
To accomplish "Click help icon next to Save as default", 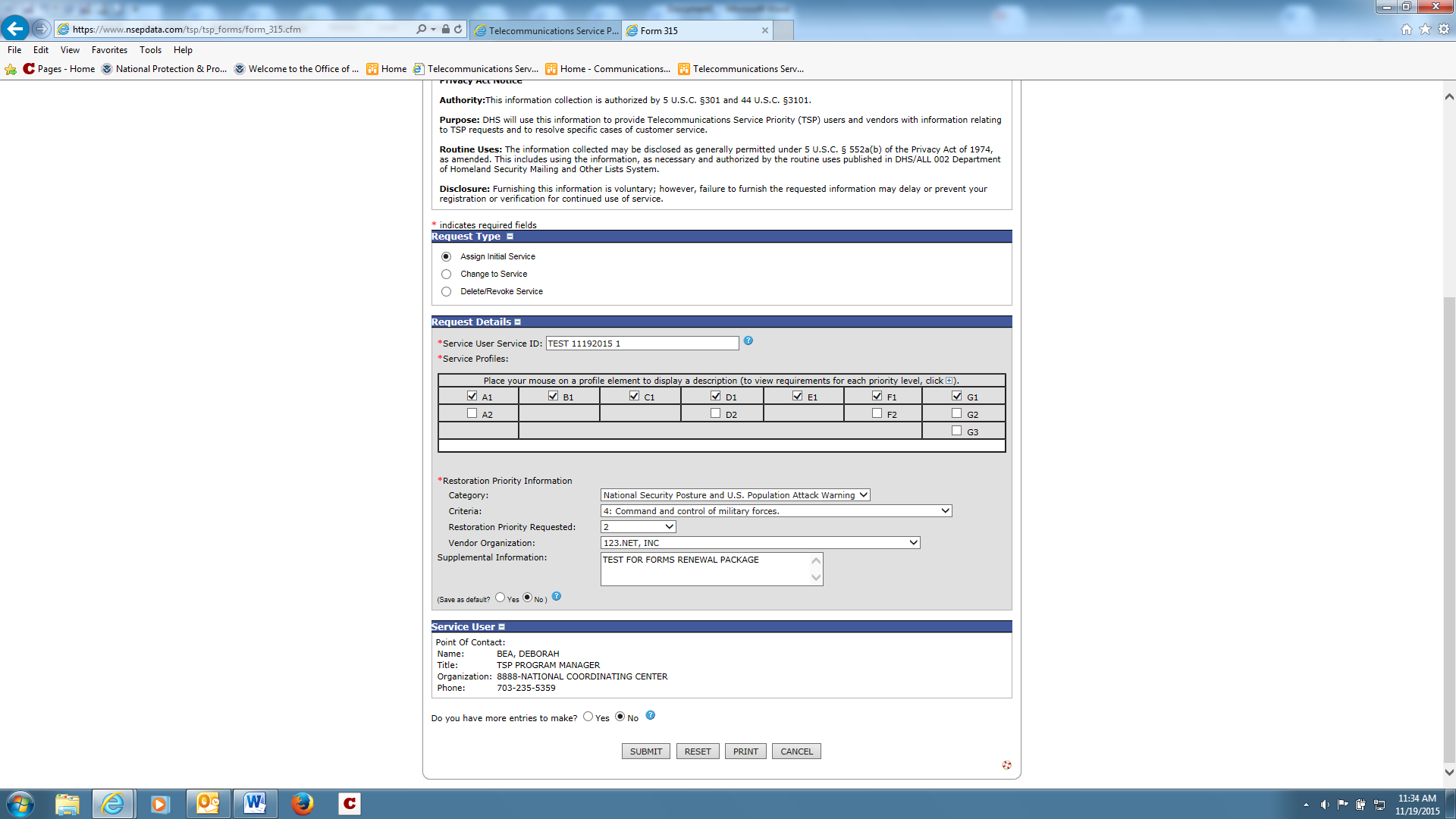I will pyautogui.click(x=557, y=597).
